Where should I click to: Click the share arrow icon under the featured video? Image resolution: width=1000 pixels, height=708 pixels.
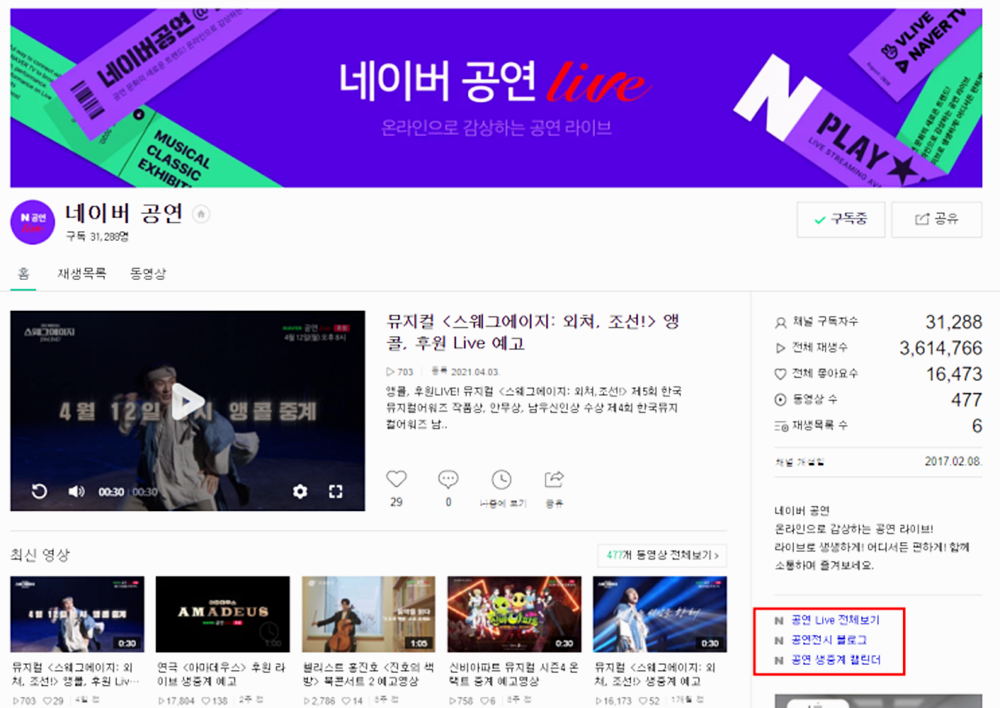coord(554,479)
